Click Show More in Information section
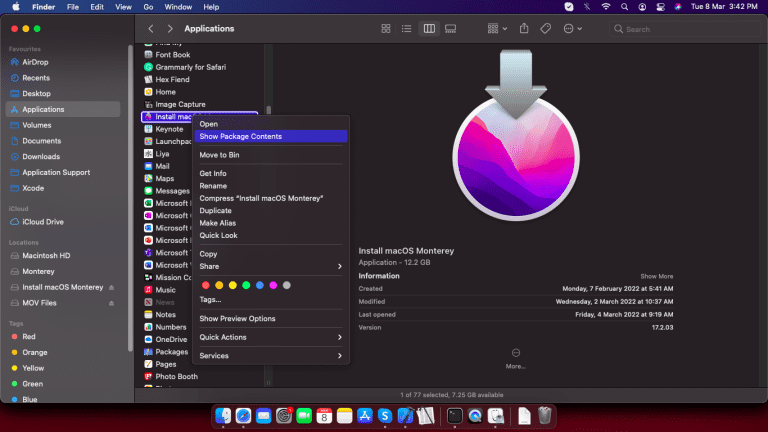The image size is (768, 432). (656, 276)
